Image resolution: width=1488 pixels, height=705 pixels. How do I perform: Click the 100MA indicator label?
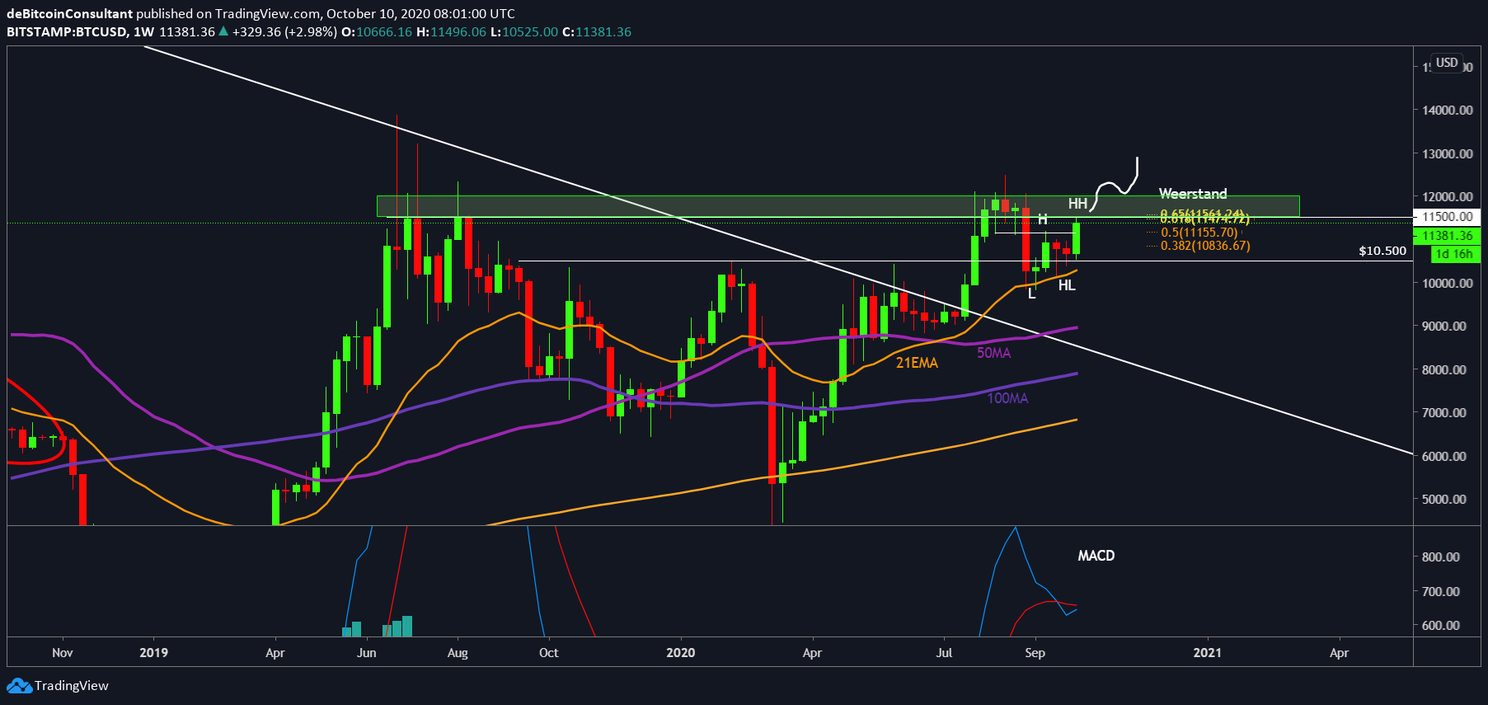tap(1006, 398)
